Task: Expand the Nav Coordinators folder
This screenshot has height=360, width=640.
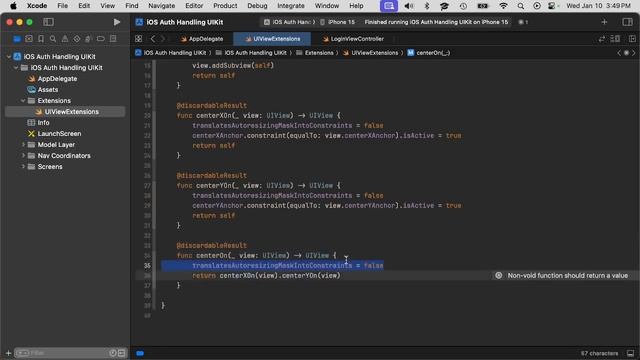Action: 23,156
